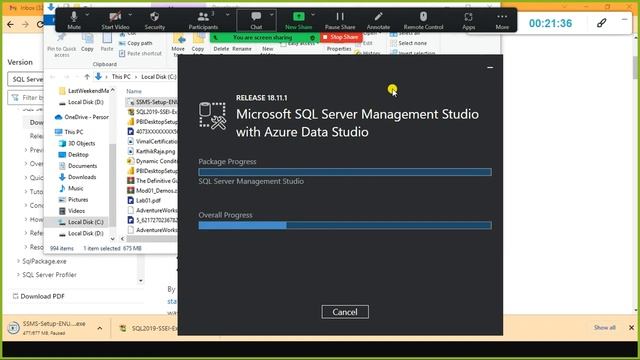This screenshot has width=640, height=360.
Task: Click the Package Progress bar
Action: [x=345, y=172]
